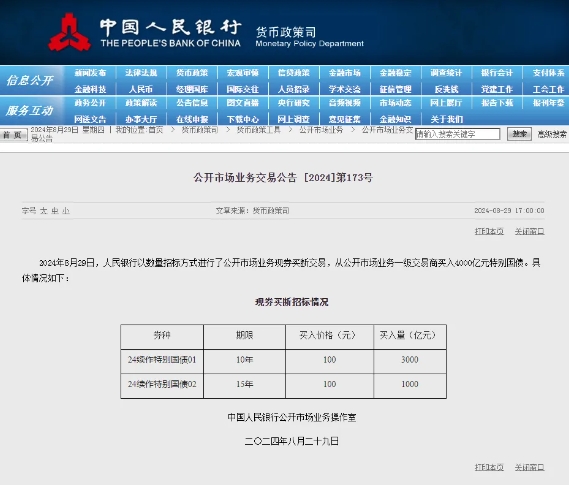Set the font size to 中
The image size is (569, 485).
click(x=55, y=211)
